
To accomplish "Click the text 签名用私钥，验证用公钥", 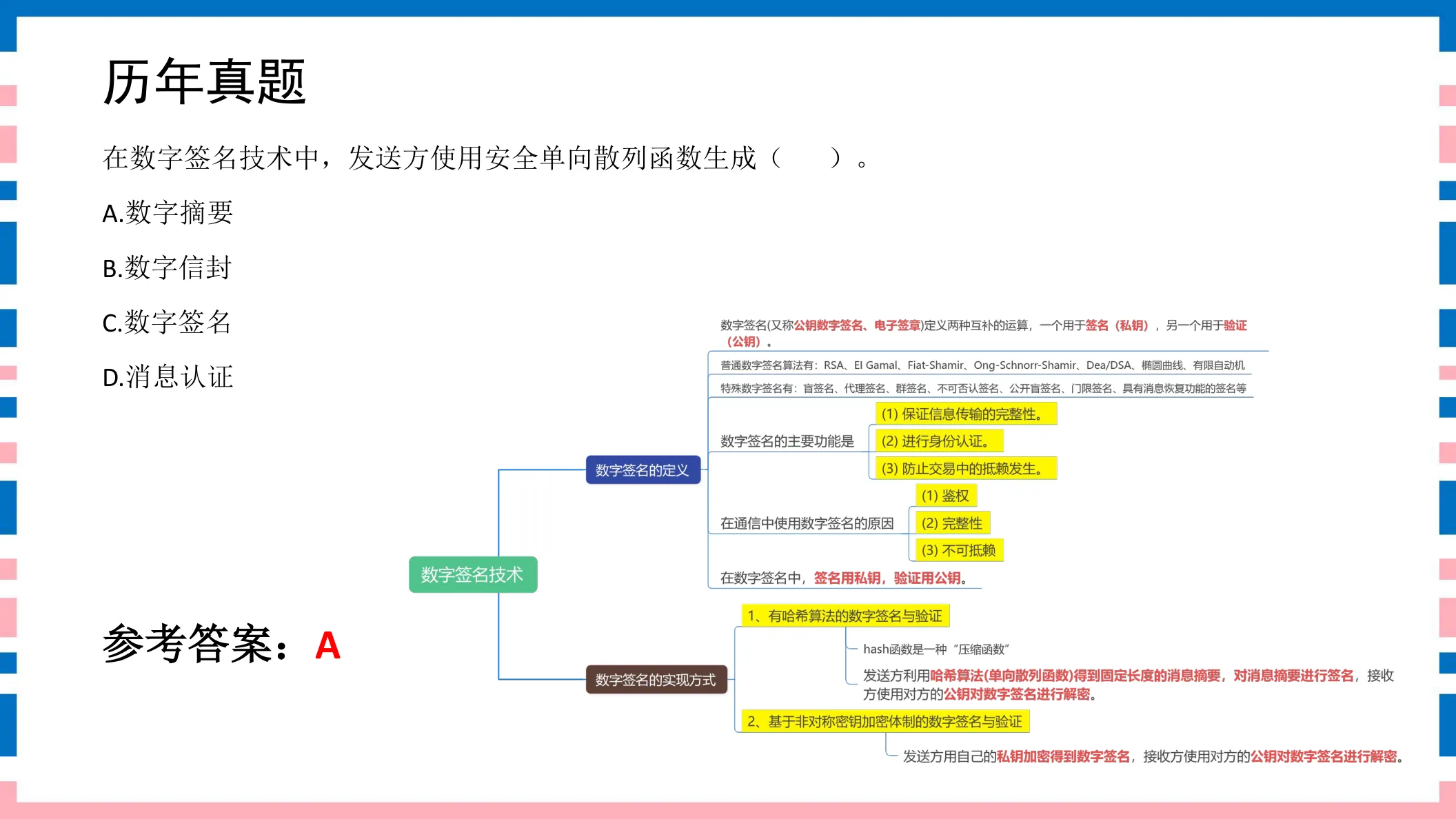I will point(887,578).
